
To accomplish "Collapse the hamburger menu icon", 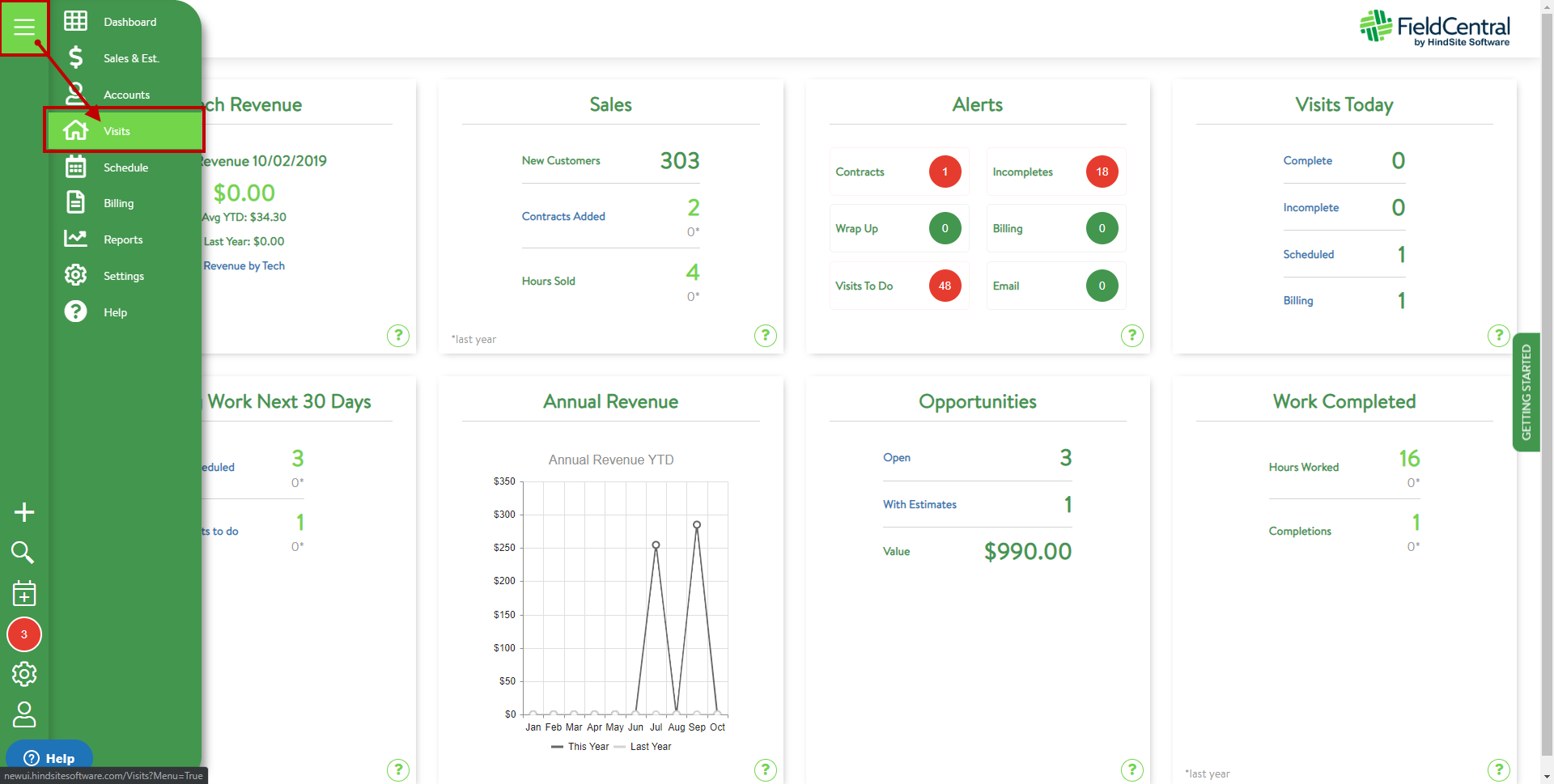I will (x=24, y=28).
